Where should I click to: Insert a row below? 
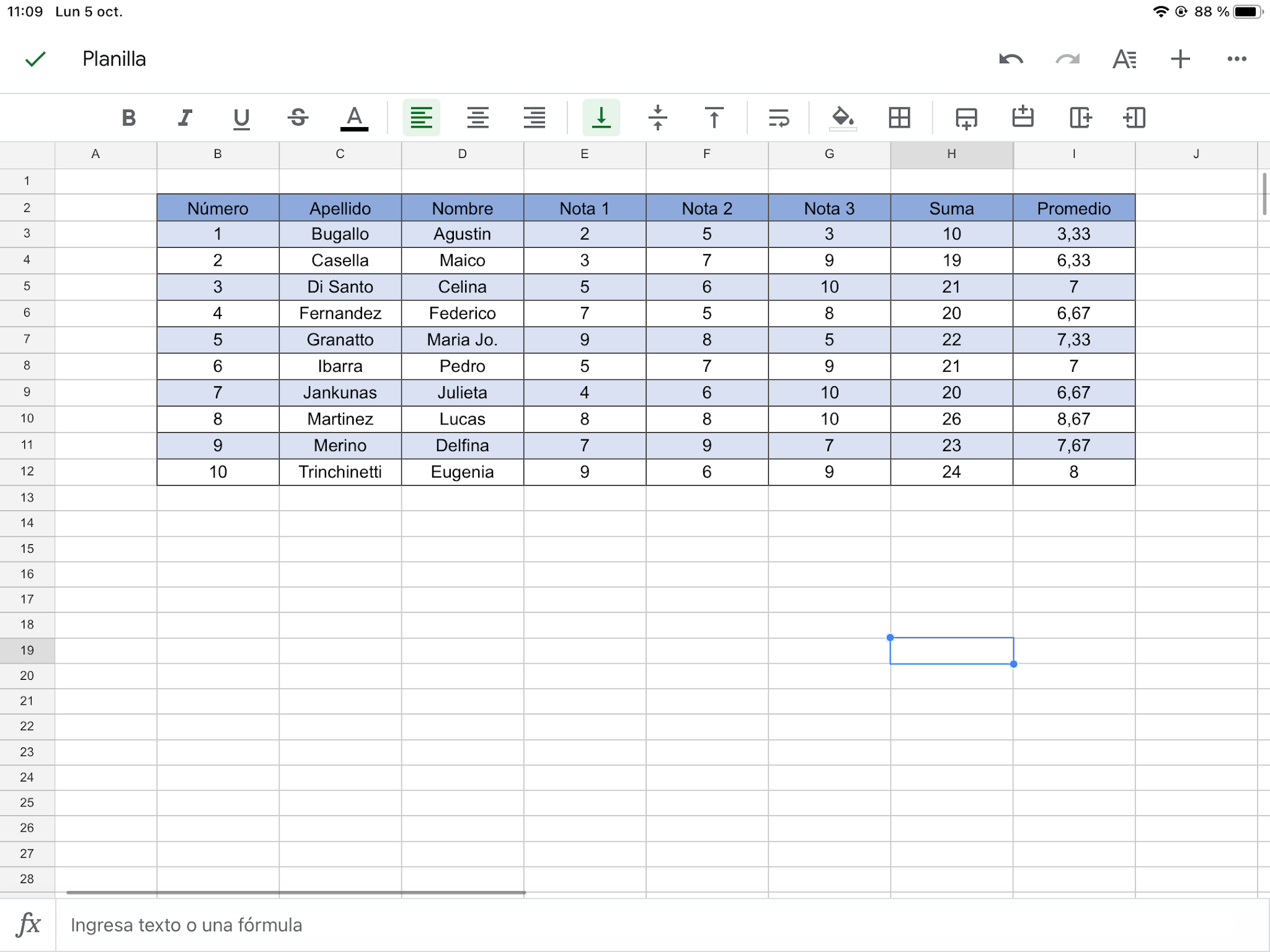967,118
